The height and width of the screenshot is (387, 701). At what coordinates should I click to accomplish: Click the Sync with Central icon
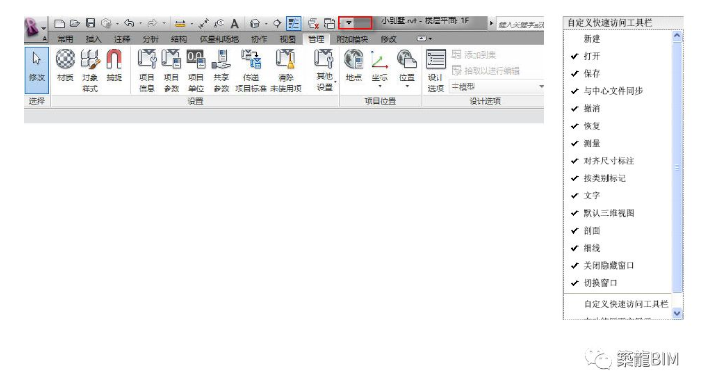(106, 23)
